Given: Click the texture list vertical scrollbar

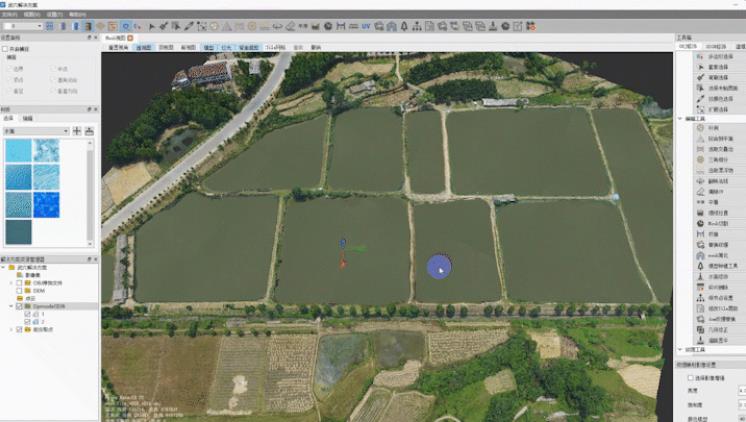Looking at the screenshot, I should [90, 193].
